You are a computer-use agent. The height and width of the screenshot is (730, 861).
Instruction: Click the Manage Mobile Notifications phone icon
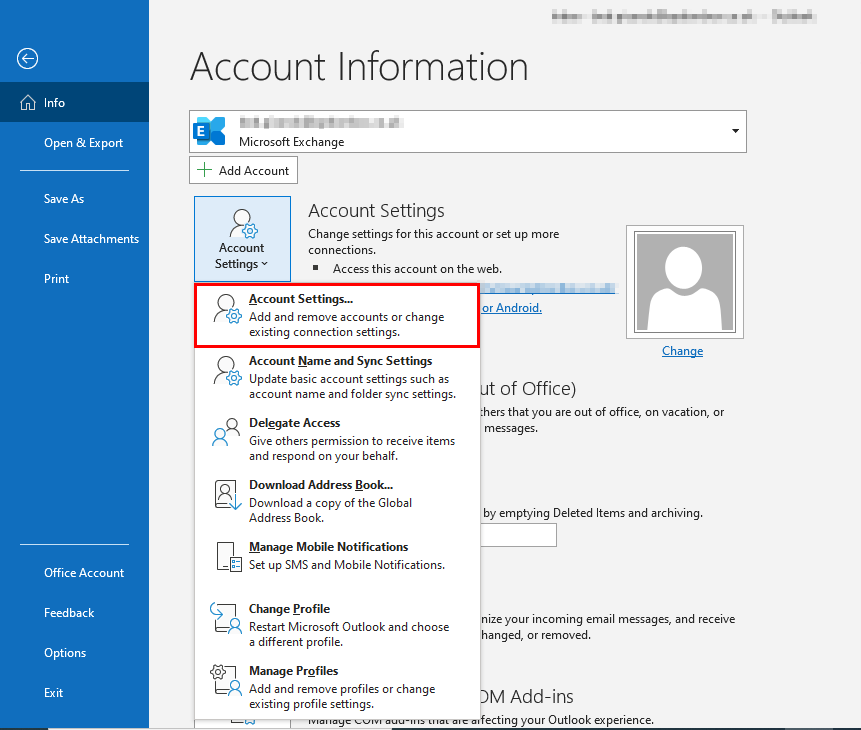point(228,557)
